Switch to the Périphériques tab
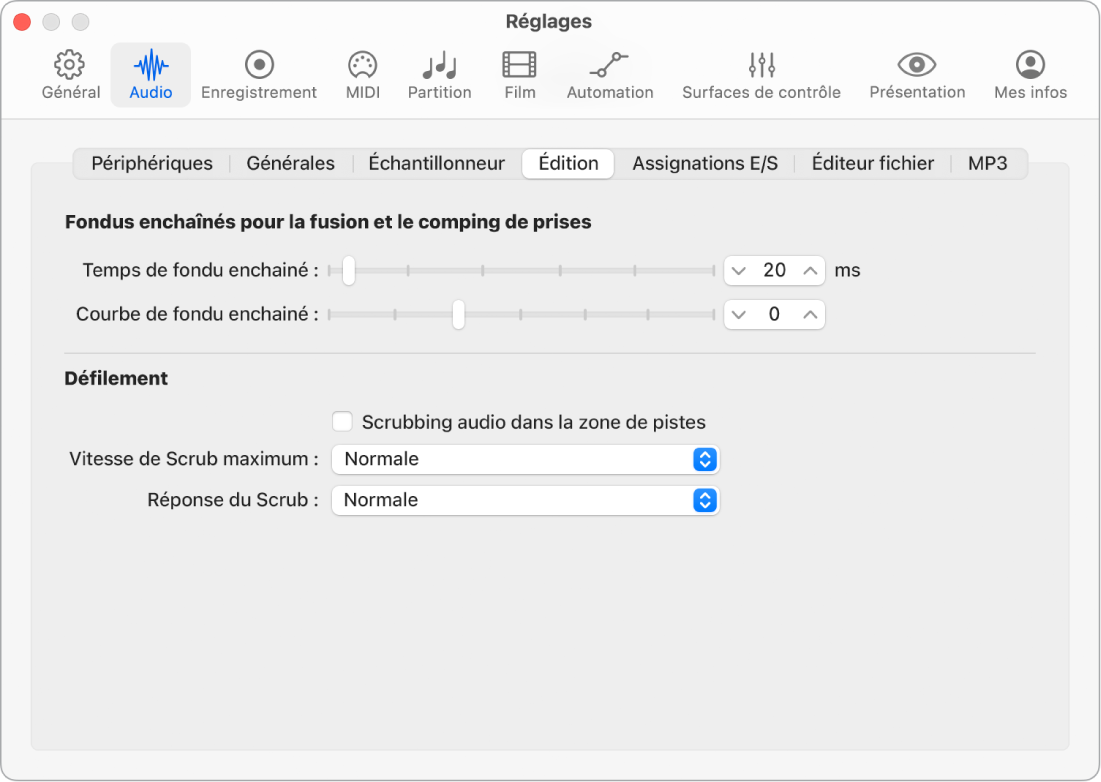This screenshot has height=782, width=1101. tap(151, 163)
